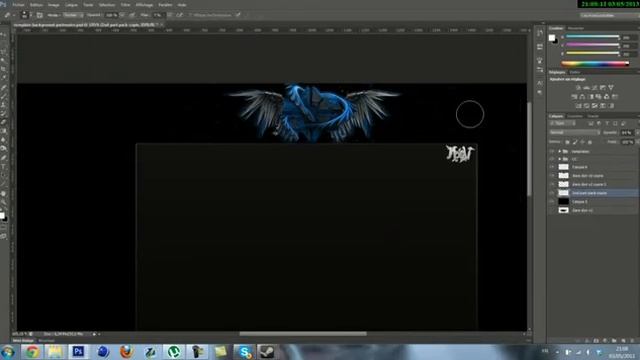Switch to the Nuancier tab
The height and width of the screenshot is (360, 640).
click(576, 28)
